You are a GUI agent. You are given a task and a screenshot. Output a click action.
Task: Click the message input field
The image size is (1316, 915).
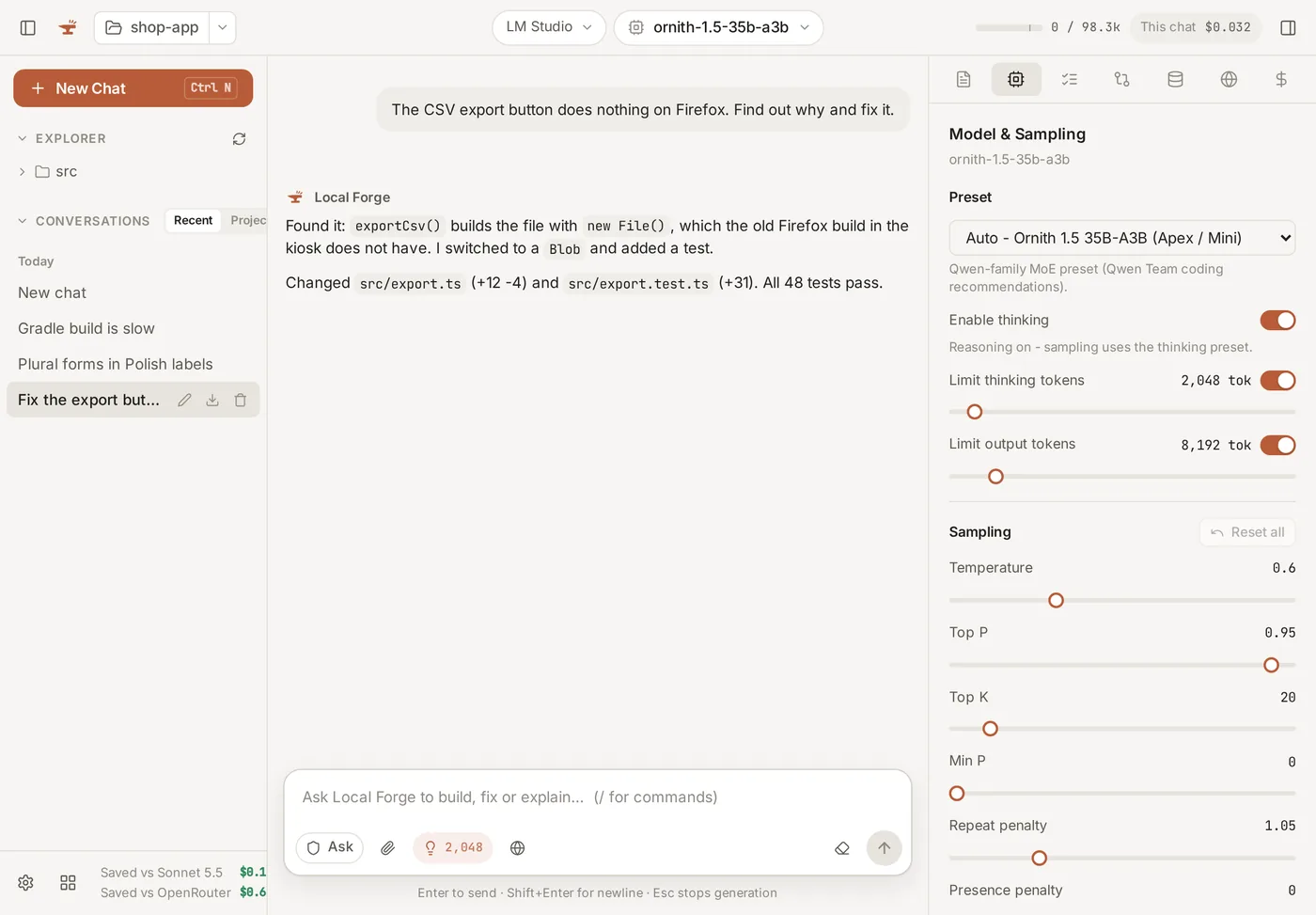click(598, 797)
